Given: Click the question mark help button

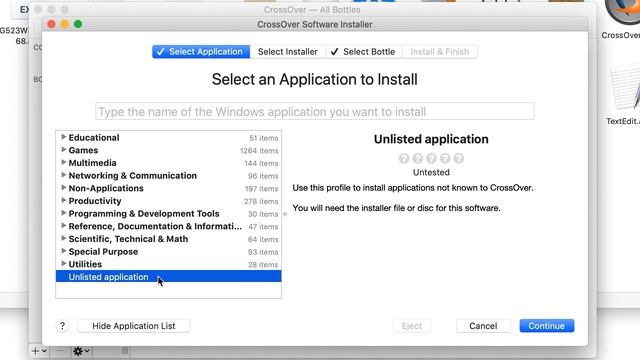Looking at the screenshot, I should 62,326.
